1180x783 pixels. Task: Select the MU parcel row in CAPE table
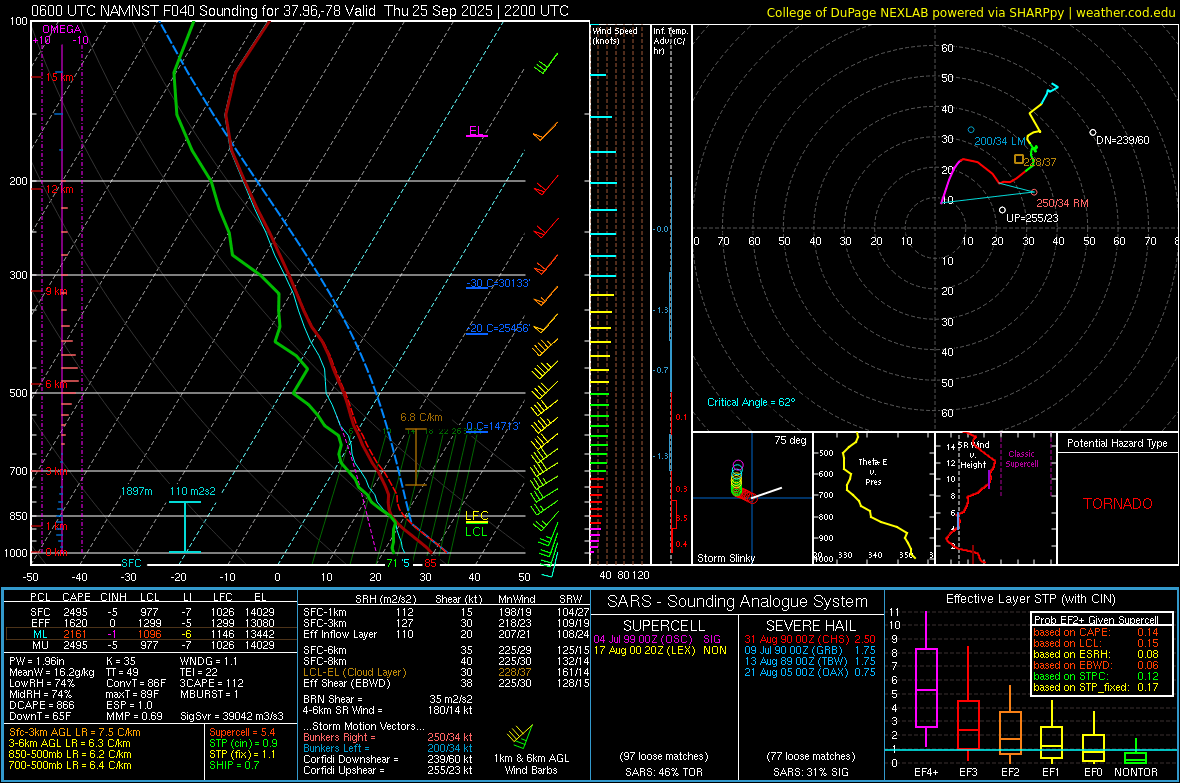tap(151, 644)
